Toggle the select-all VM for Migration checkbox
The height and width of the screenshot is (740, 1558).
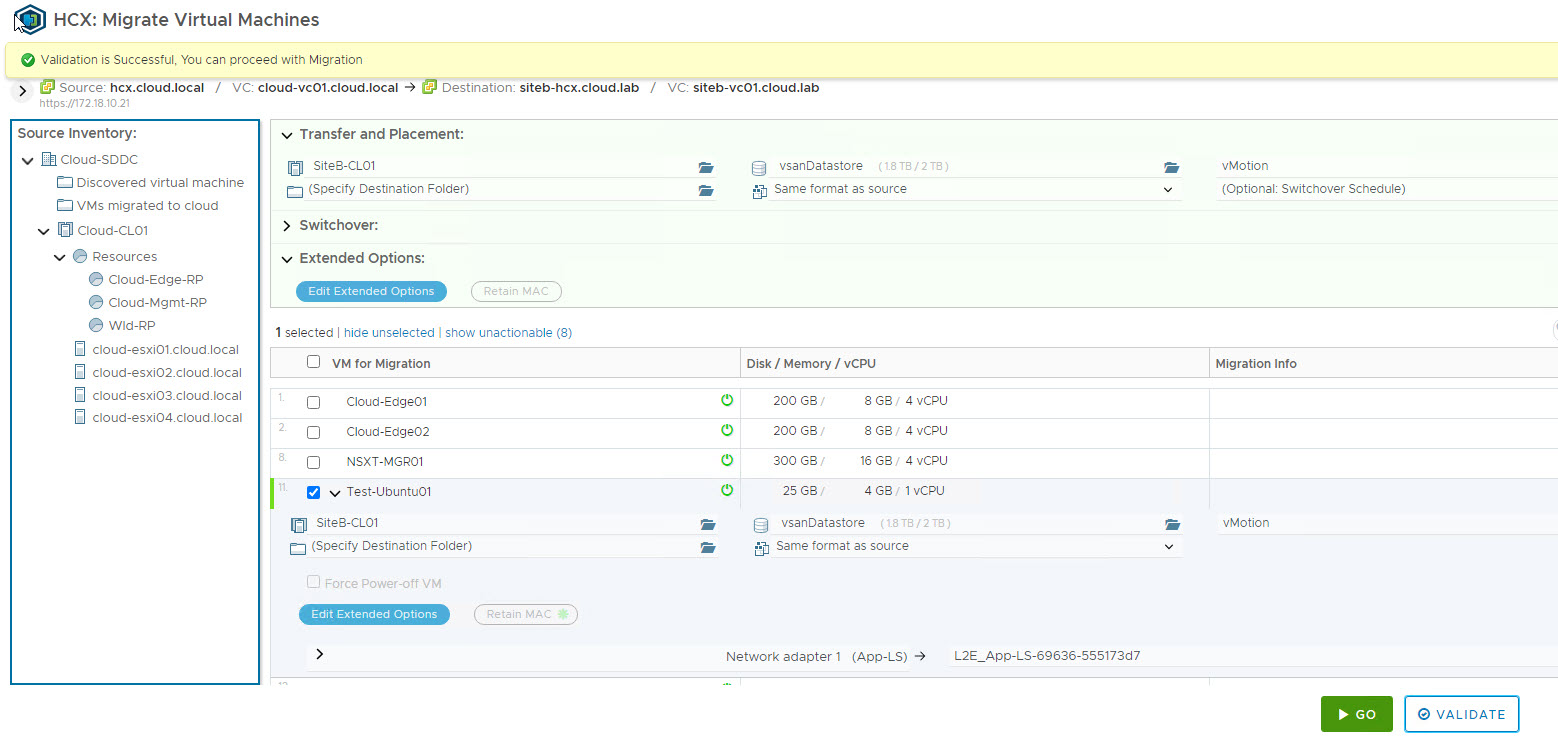point(313,362)
